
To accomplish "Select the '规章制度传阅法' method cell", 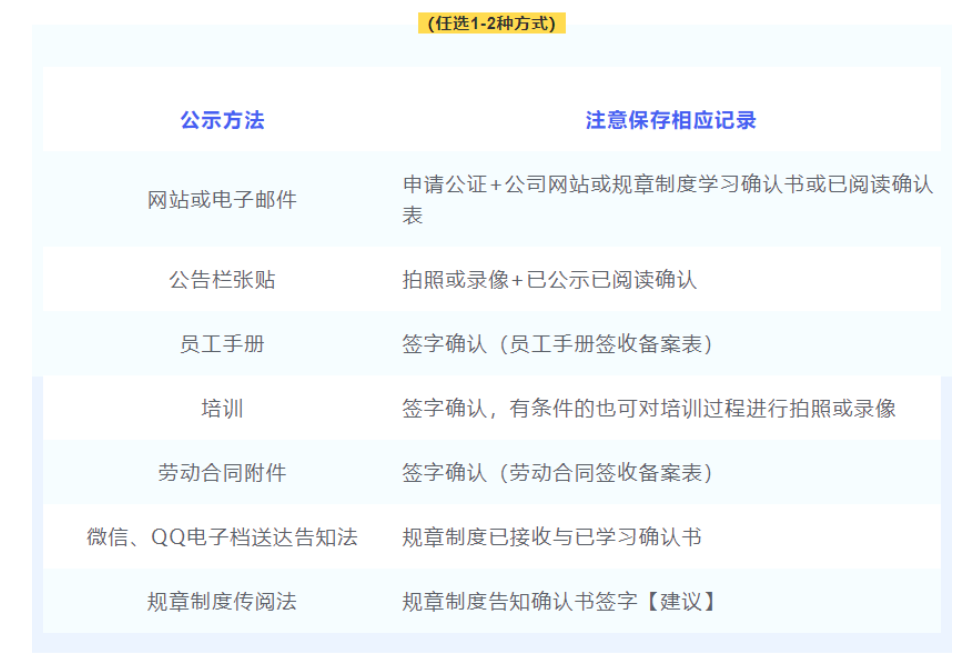I will (x=222, y=601).
